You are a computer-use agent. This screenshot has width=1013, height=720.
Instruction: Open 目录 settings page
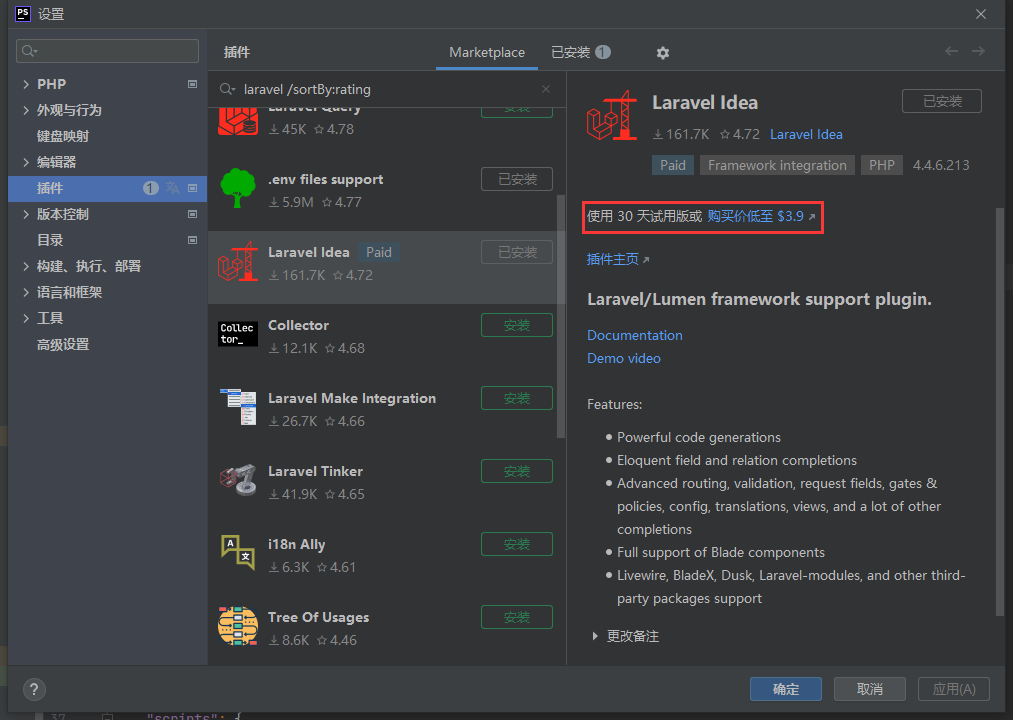point(50,240)
